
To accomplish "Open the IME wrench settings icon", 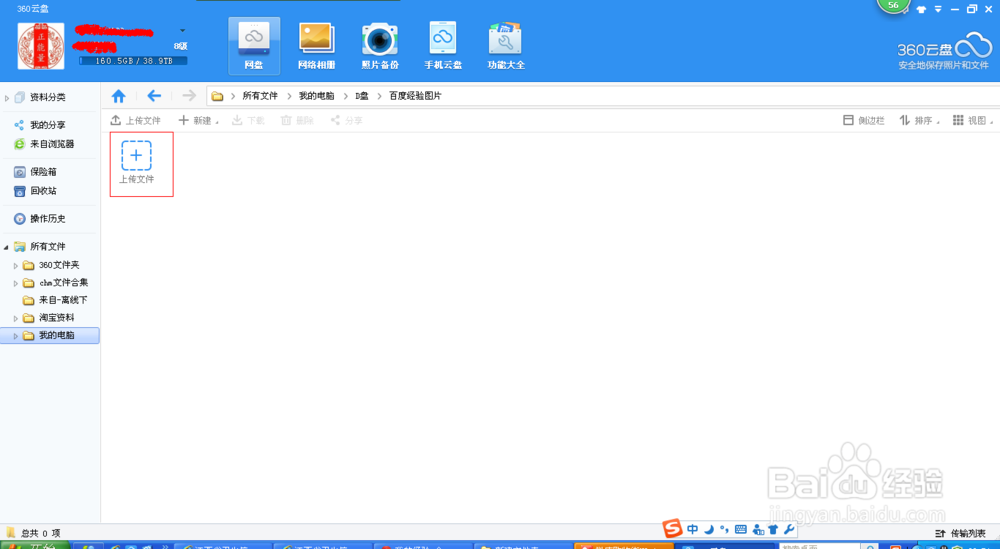I will [788, 529].
